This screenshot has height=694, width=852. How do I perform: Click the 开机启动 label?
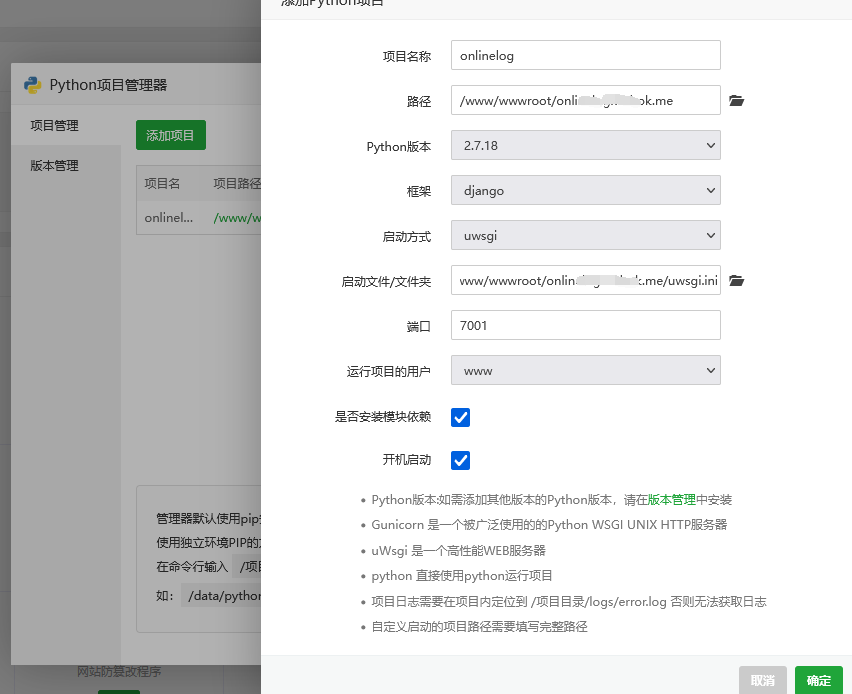pos(407,460)
